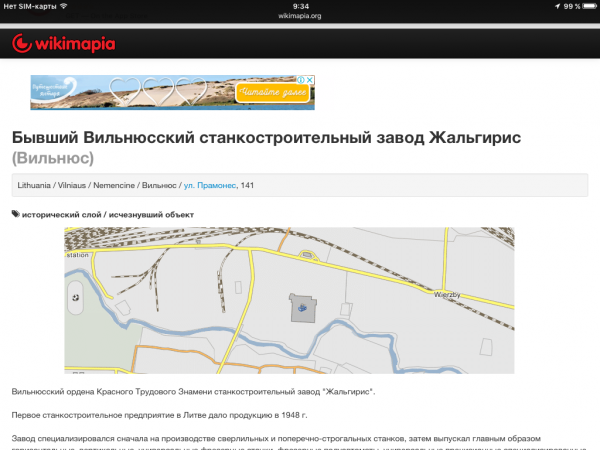The width and height of the screenshot is (600, 450).
Task: Open the исторический слой category tag
Action: tap(59, 214)
